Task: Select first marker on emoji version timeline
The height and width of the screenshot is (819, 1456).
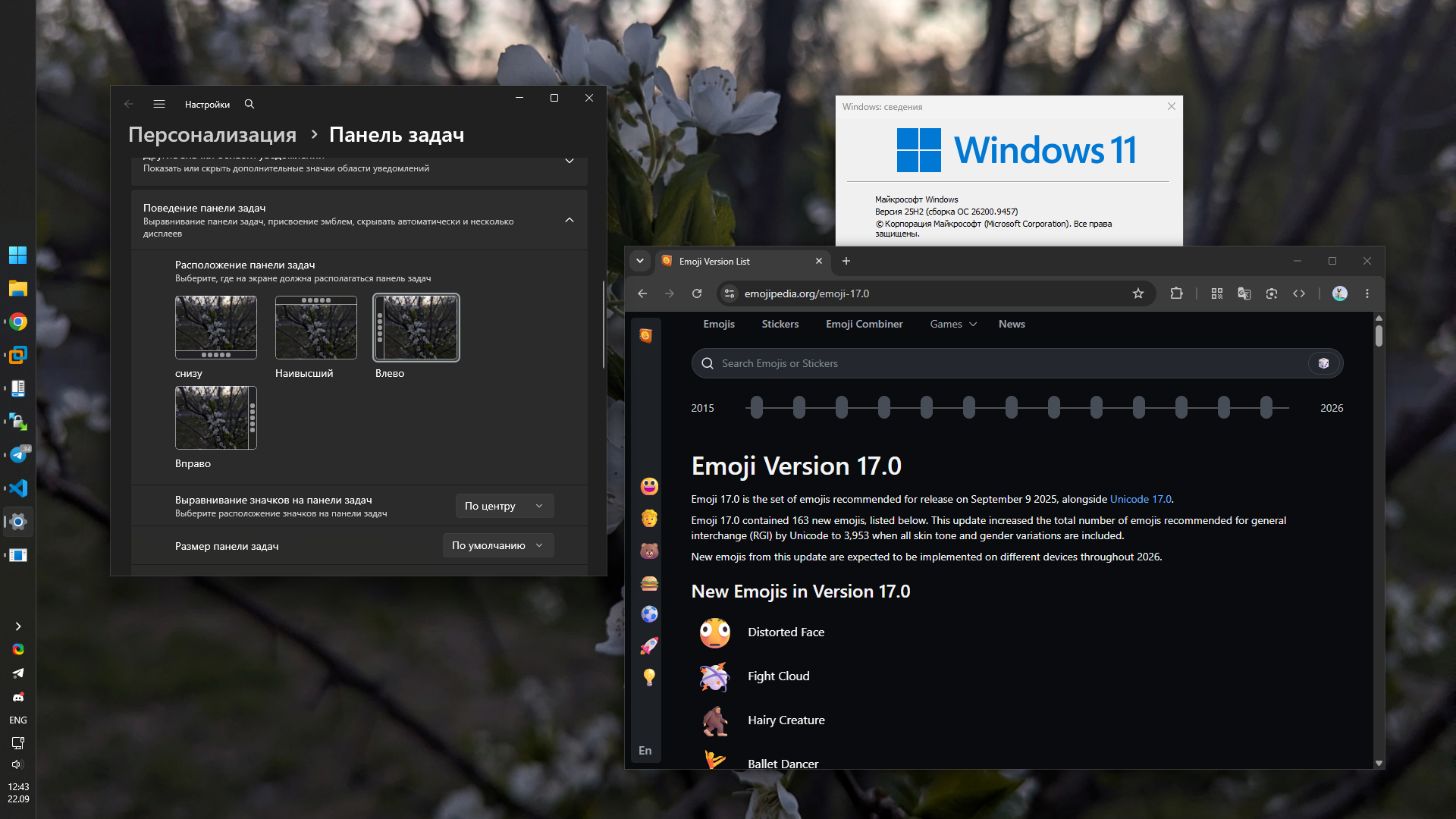Action: coord(757,407)
